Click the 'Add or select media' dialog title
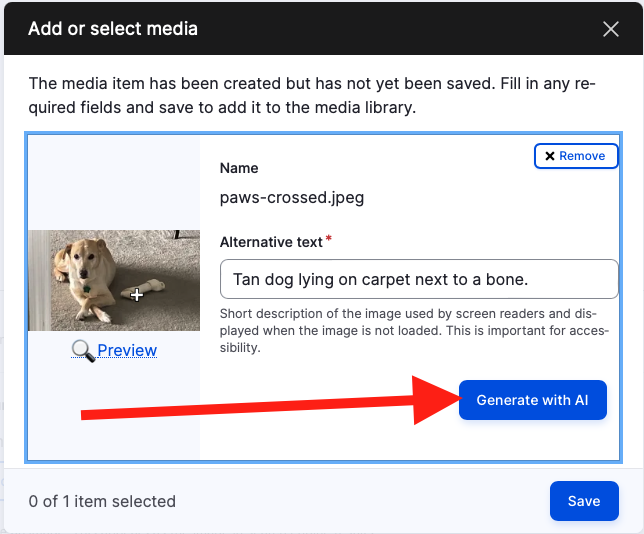This screenshot has width=644, height=534. pos(113,29)
